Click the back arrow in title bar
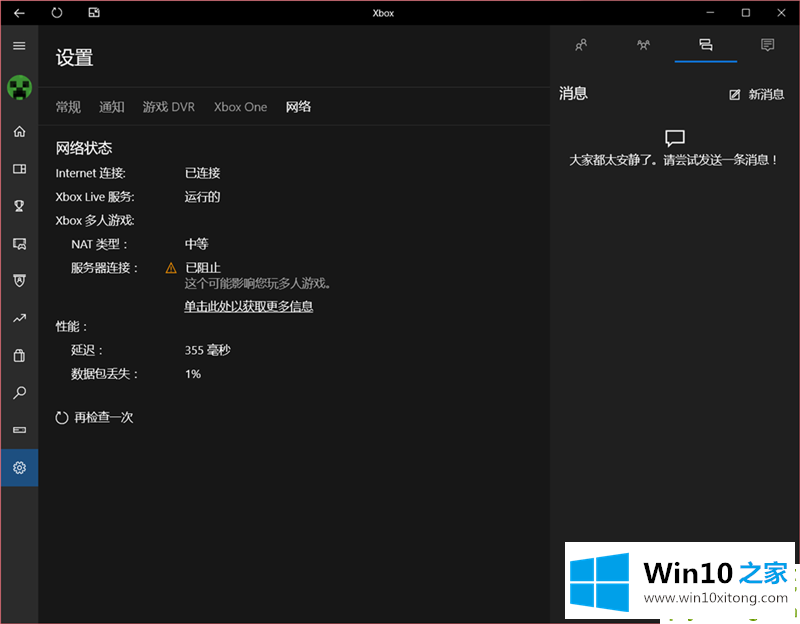The width and height of the screenshot is (800, 624). [x=19, y=13]
